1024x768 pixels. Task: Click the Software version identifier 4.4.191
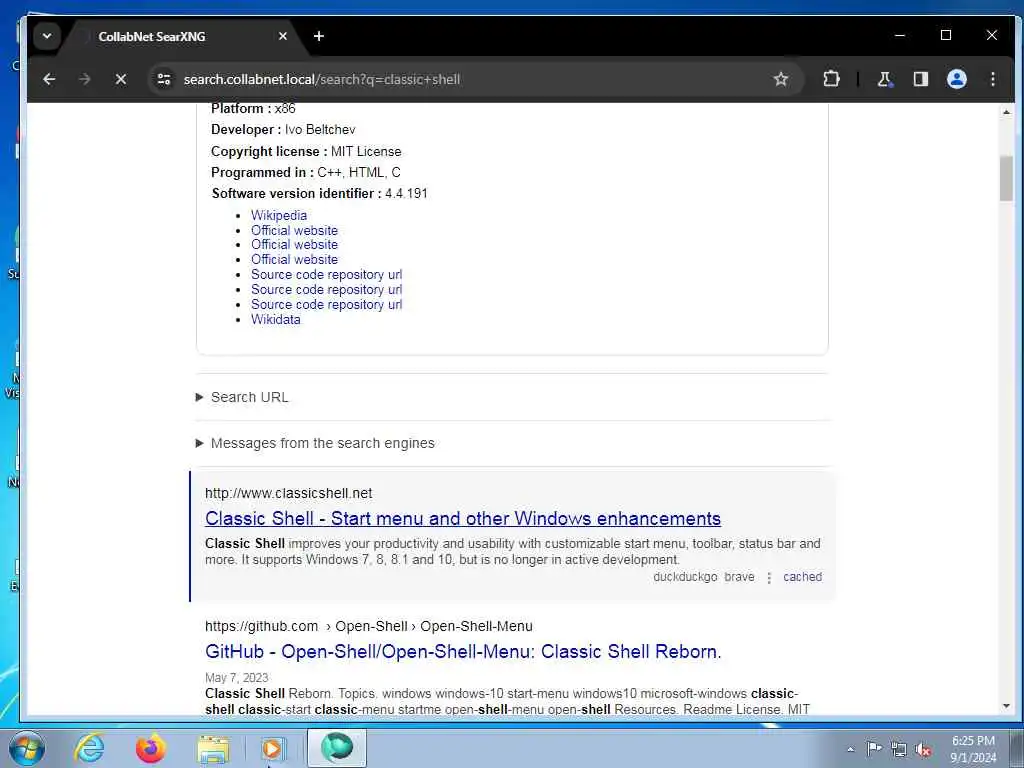pos(319,193)
